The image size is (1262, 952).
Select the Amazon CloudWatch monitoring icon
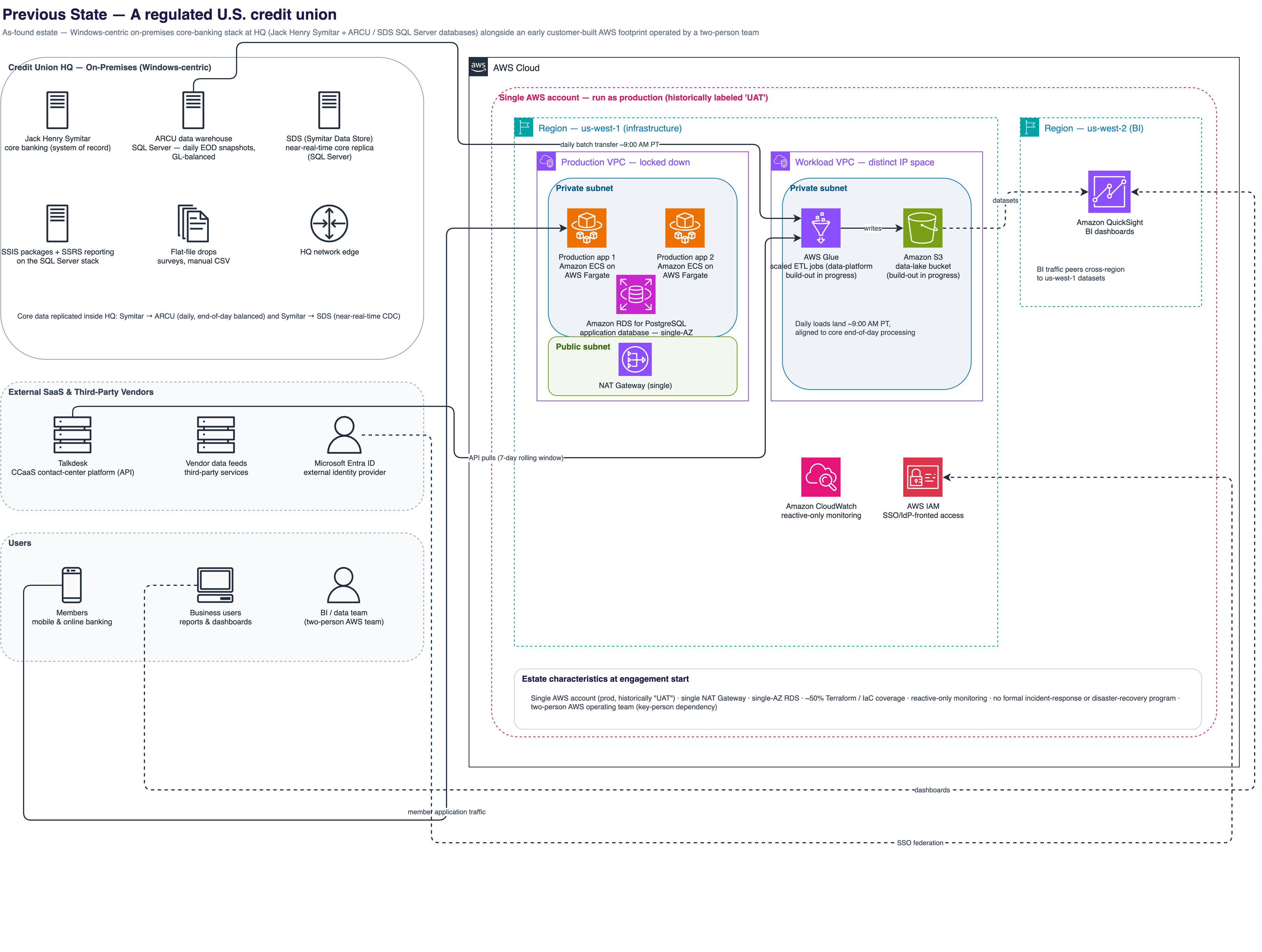point(821,477)
